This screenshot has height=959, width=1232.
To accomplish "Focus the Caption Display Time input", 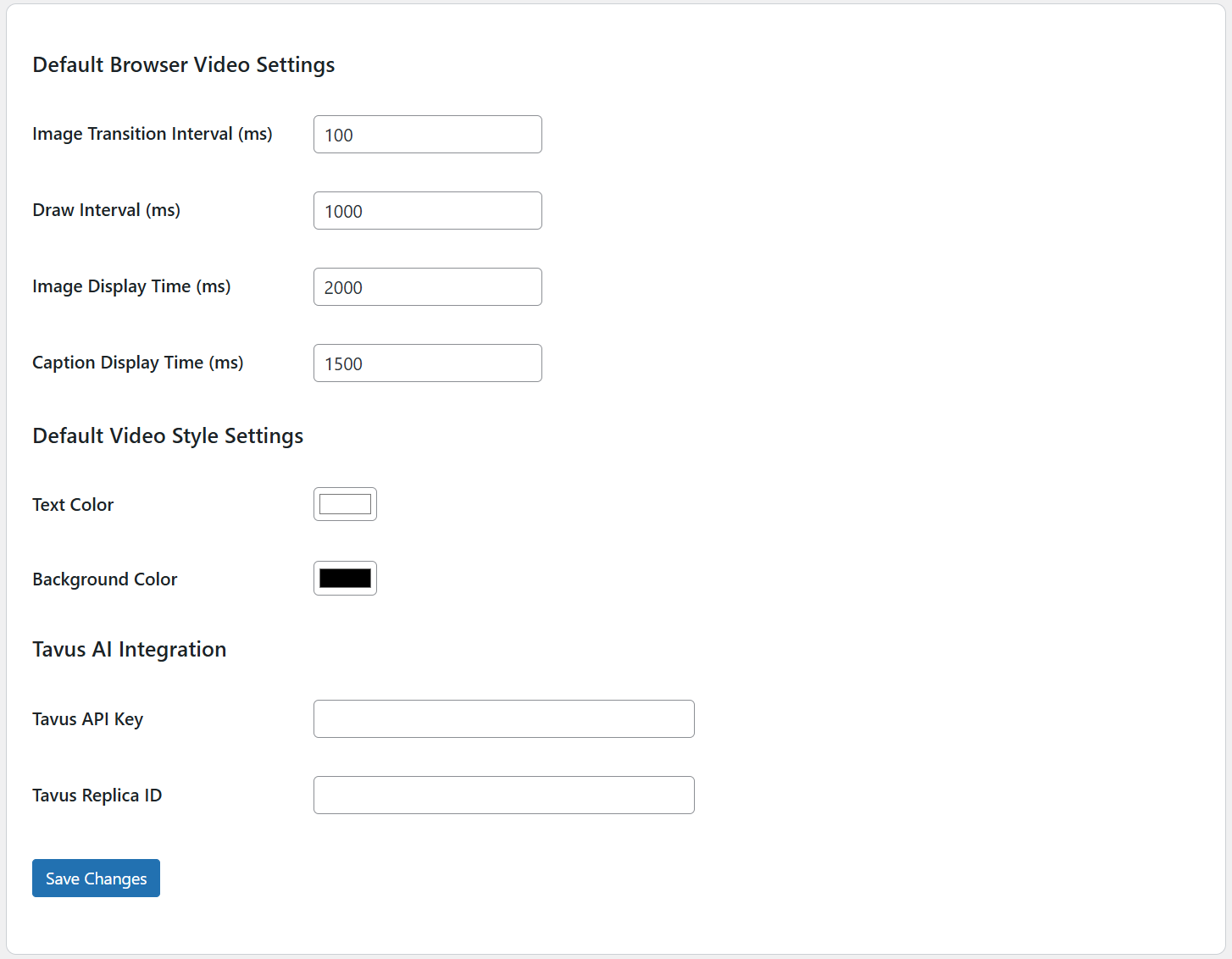I will (427, 363).
